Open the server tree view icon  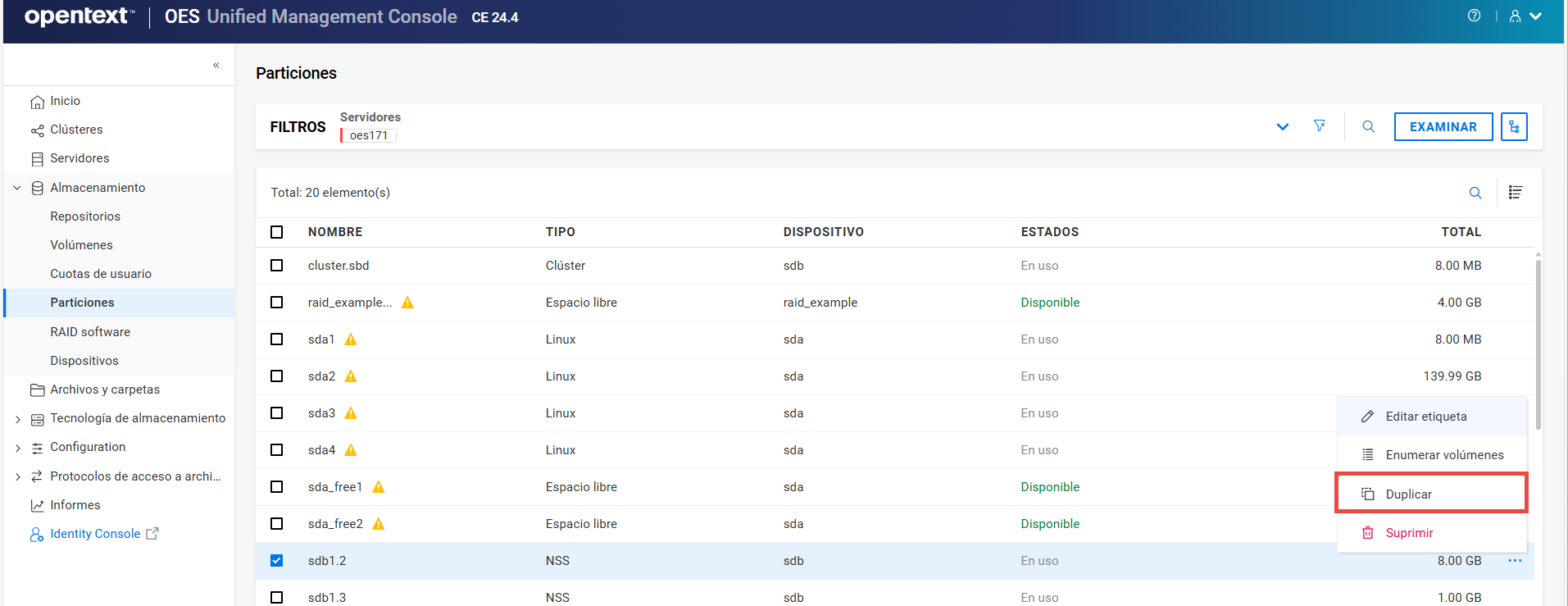(x=1513, y=127)
